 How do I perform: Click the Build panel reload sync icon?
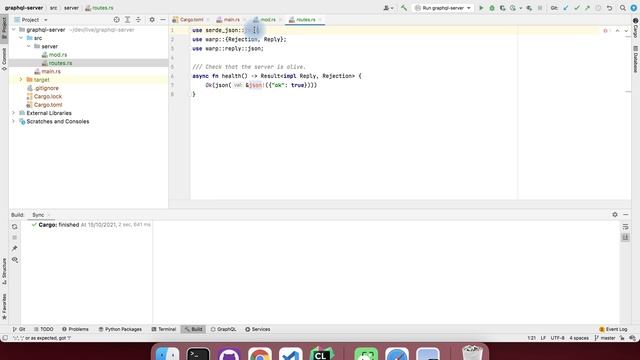15,227
